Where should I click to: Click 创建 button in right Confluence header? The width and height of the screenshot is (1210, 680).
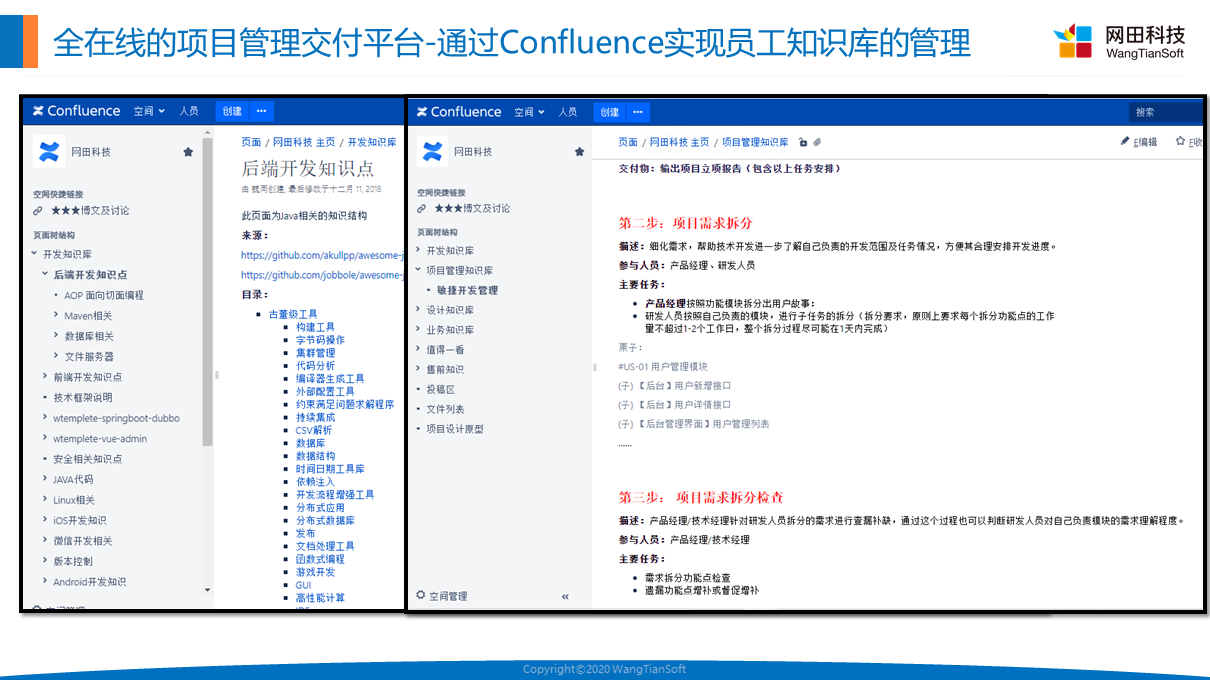pyautogui.click(x=610, y=112)
